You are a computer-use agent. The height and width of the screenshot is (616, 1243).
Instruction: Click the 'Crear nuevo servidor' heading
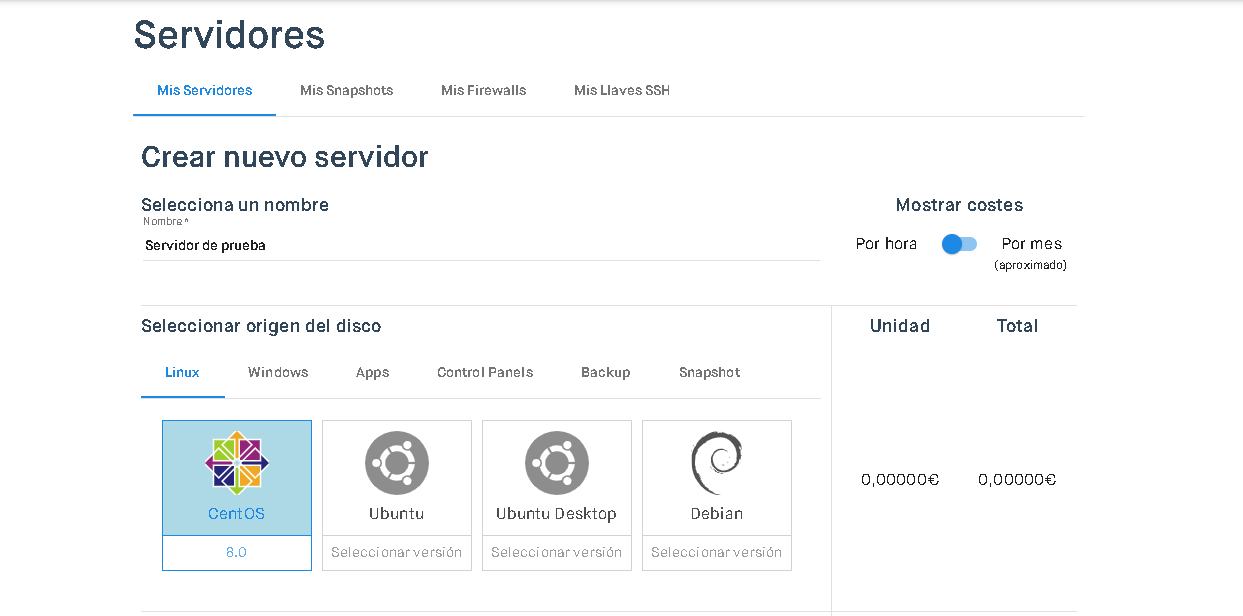(x=285, y=157)
